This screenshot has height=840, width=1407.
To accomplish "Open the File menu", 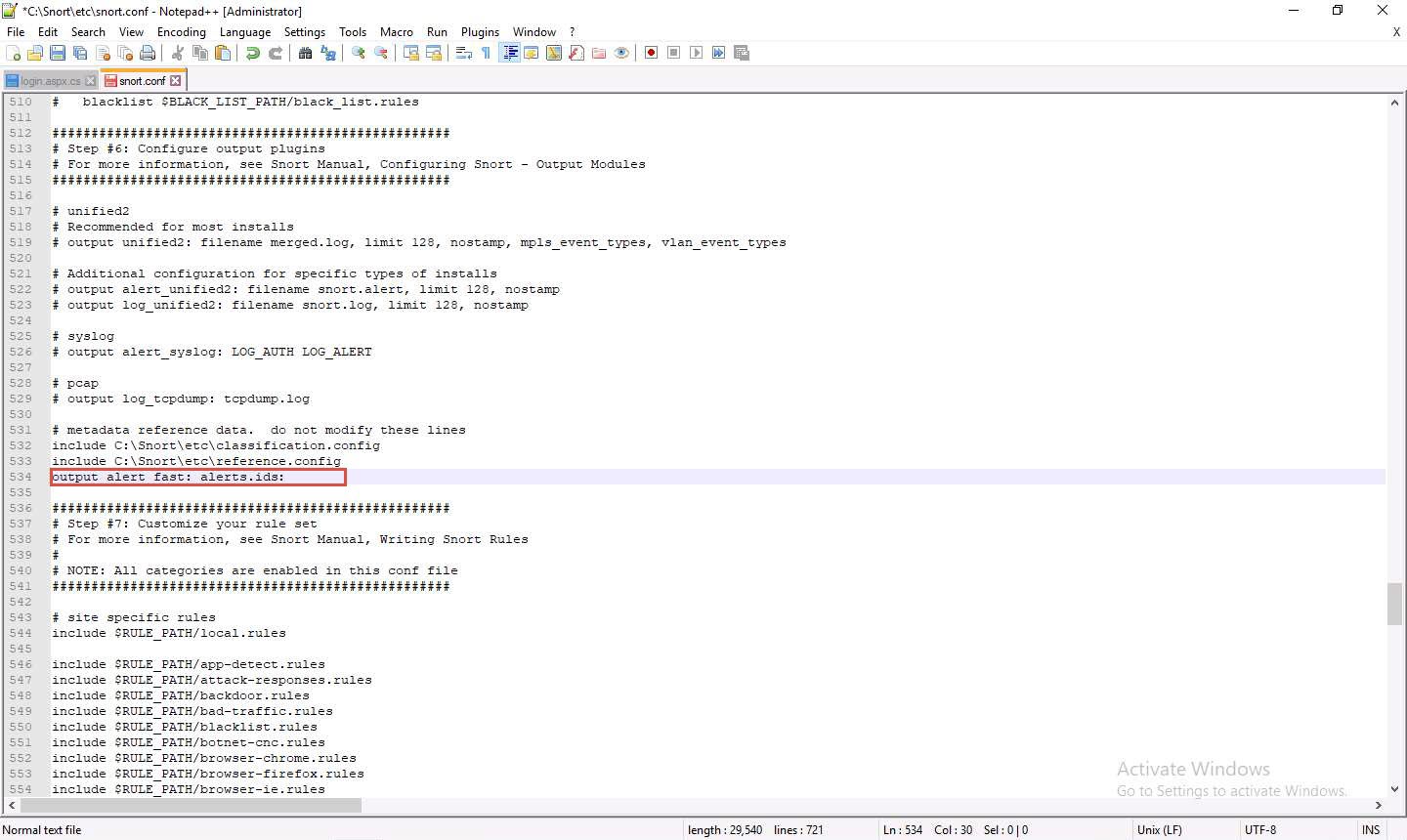I will 16,32.
